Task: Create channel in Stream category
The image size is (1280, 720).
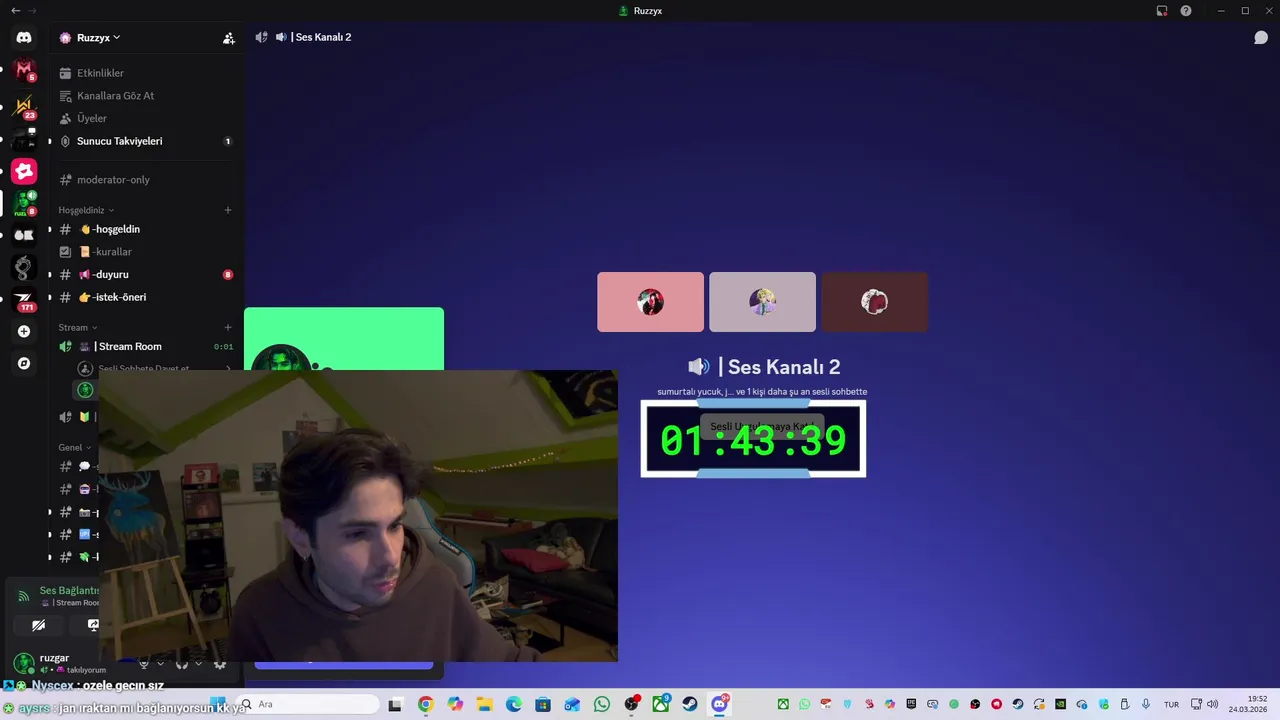Action: click(x=228, y=327)
